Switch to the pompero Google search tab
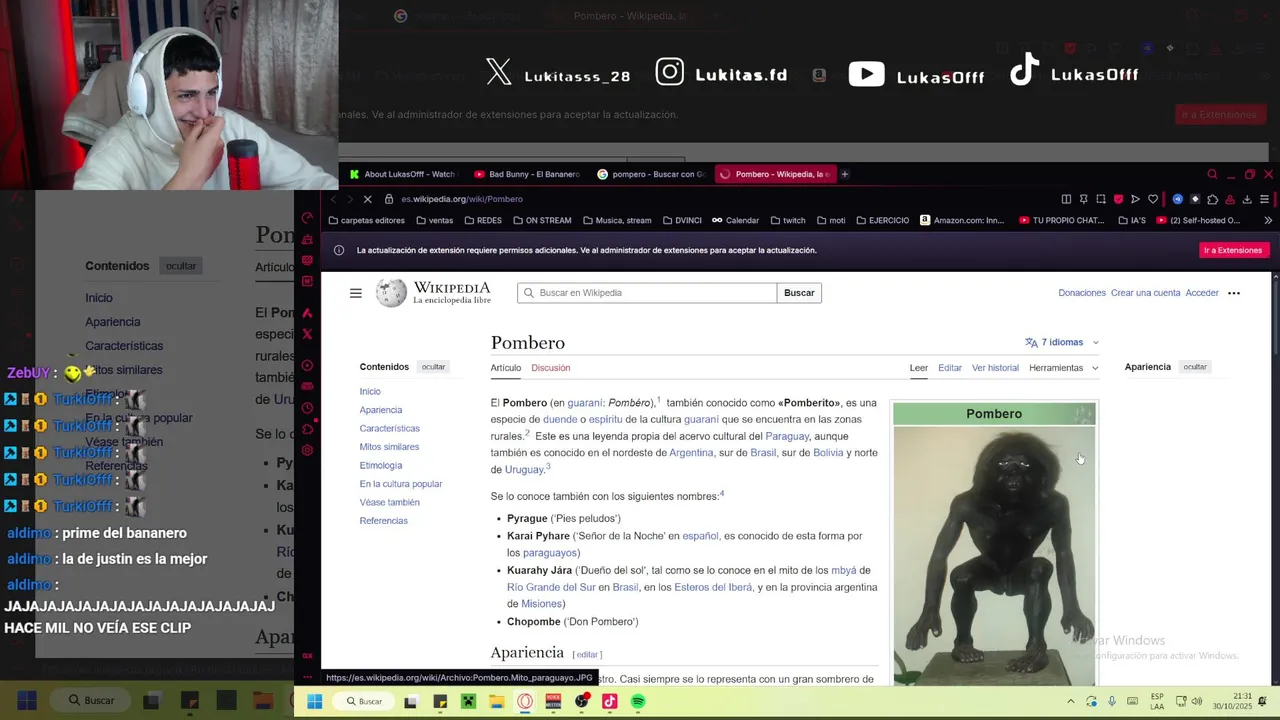1280x720 pixels. (x=651, y=174)
